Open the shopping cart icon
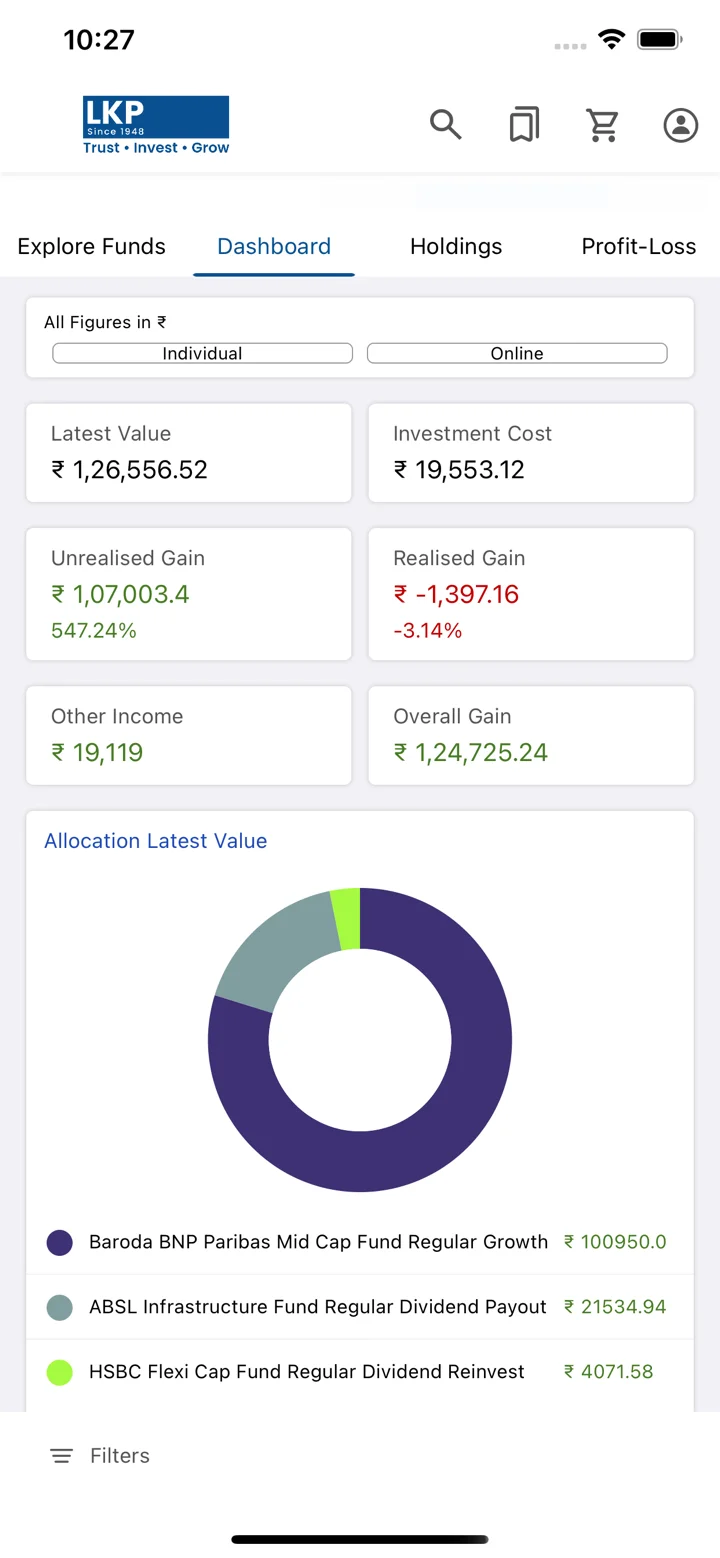 coord(602,125)
